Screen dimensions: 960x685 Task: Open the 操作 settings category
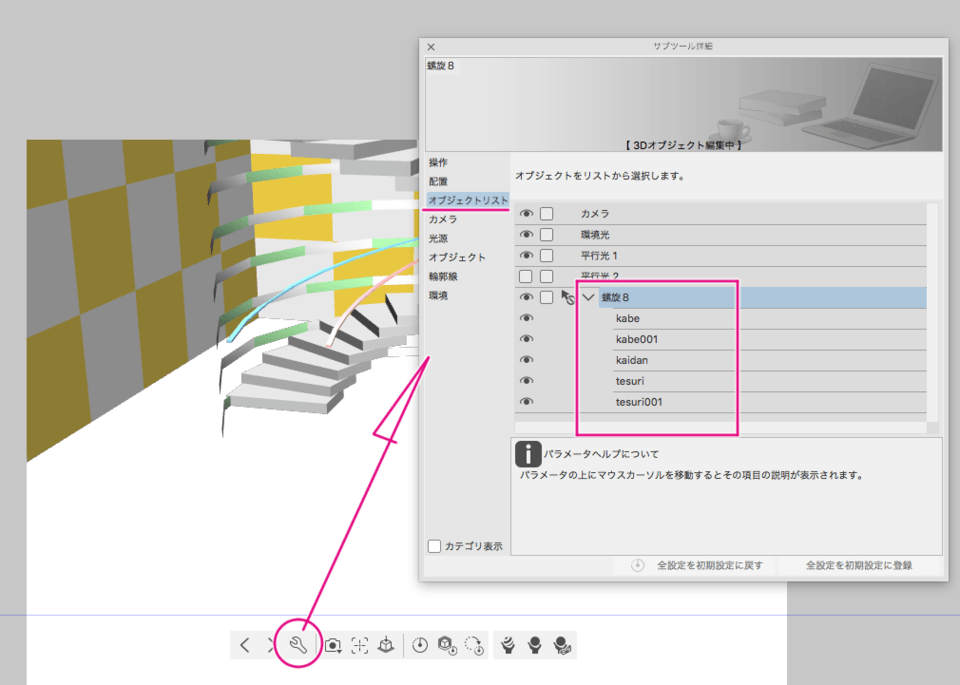[x=438, y=162]
